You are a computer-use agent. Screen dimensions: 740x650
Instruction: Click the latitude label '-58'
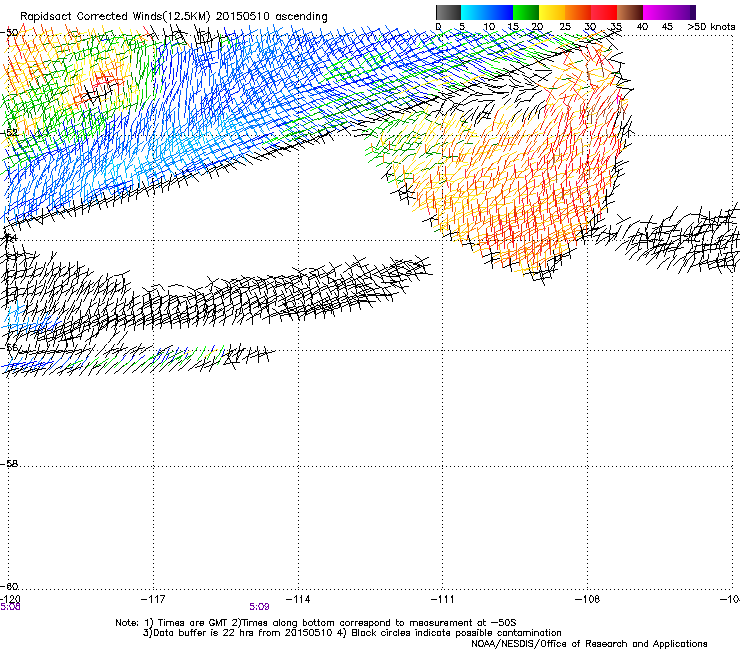9,464
